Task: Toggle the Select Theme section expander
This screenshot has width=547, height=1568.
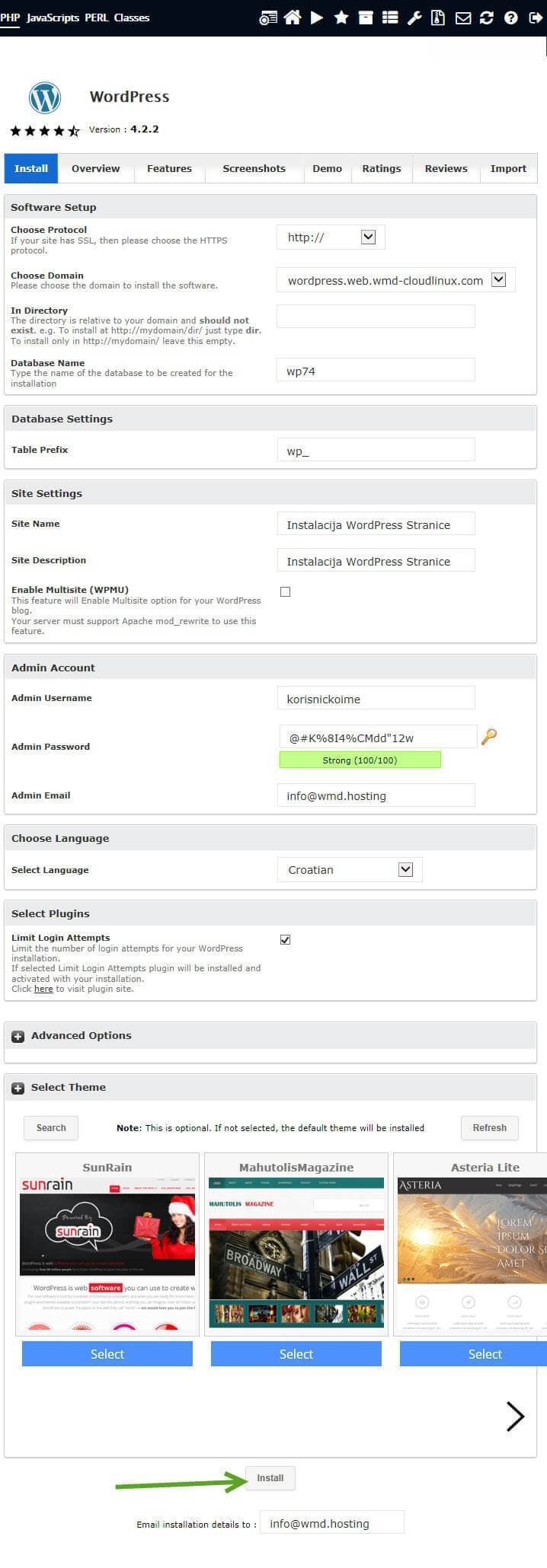Action: [x=18, y=1088]
